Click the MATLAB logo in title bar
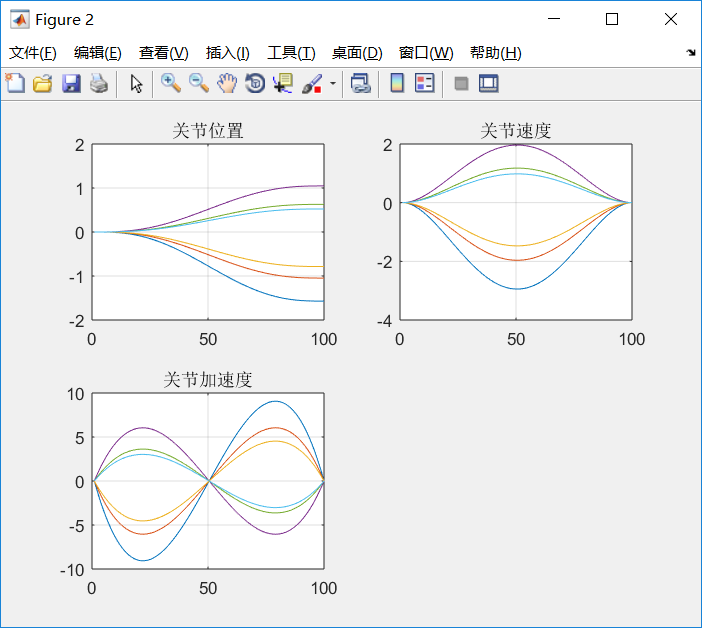The height and width of the screenshot is (628, 702). (20, 20)
